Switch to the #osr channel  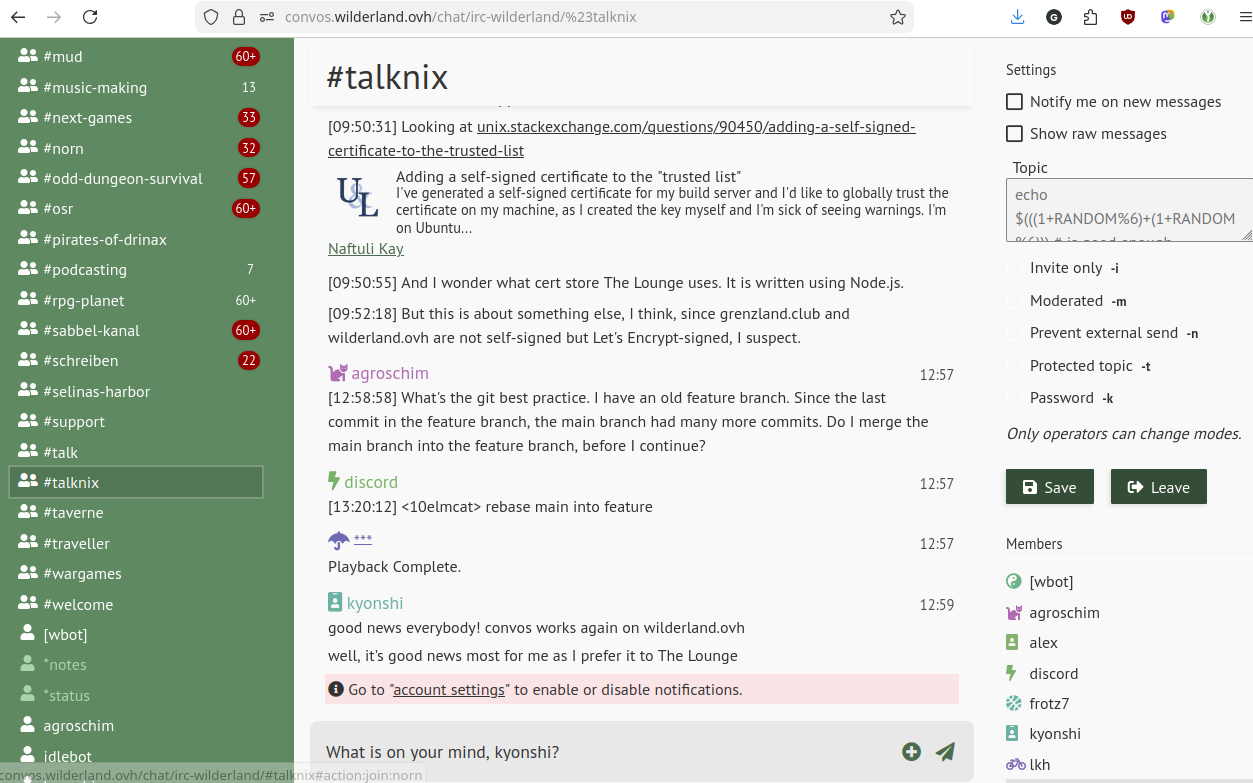point(58,209)
